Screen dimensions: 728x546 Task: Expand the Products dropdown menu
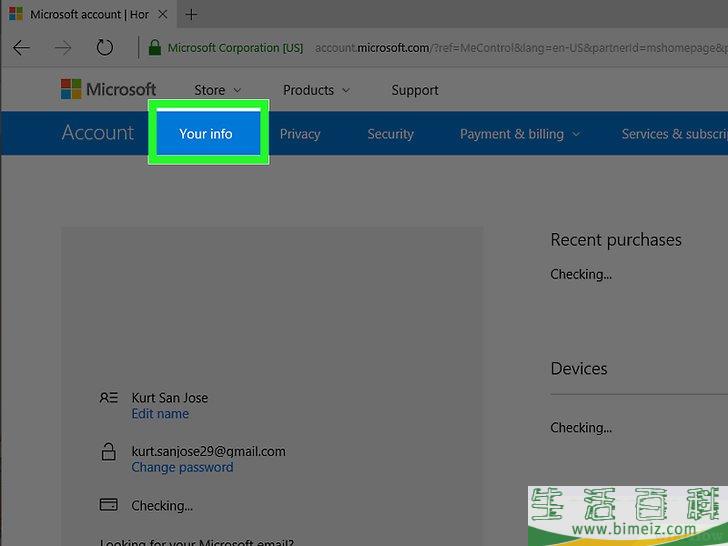point(316,90)
